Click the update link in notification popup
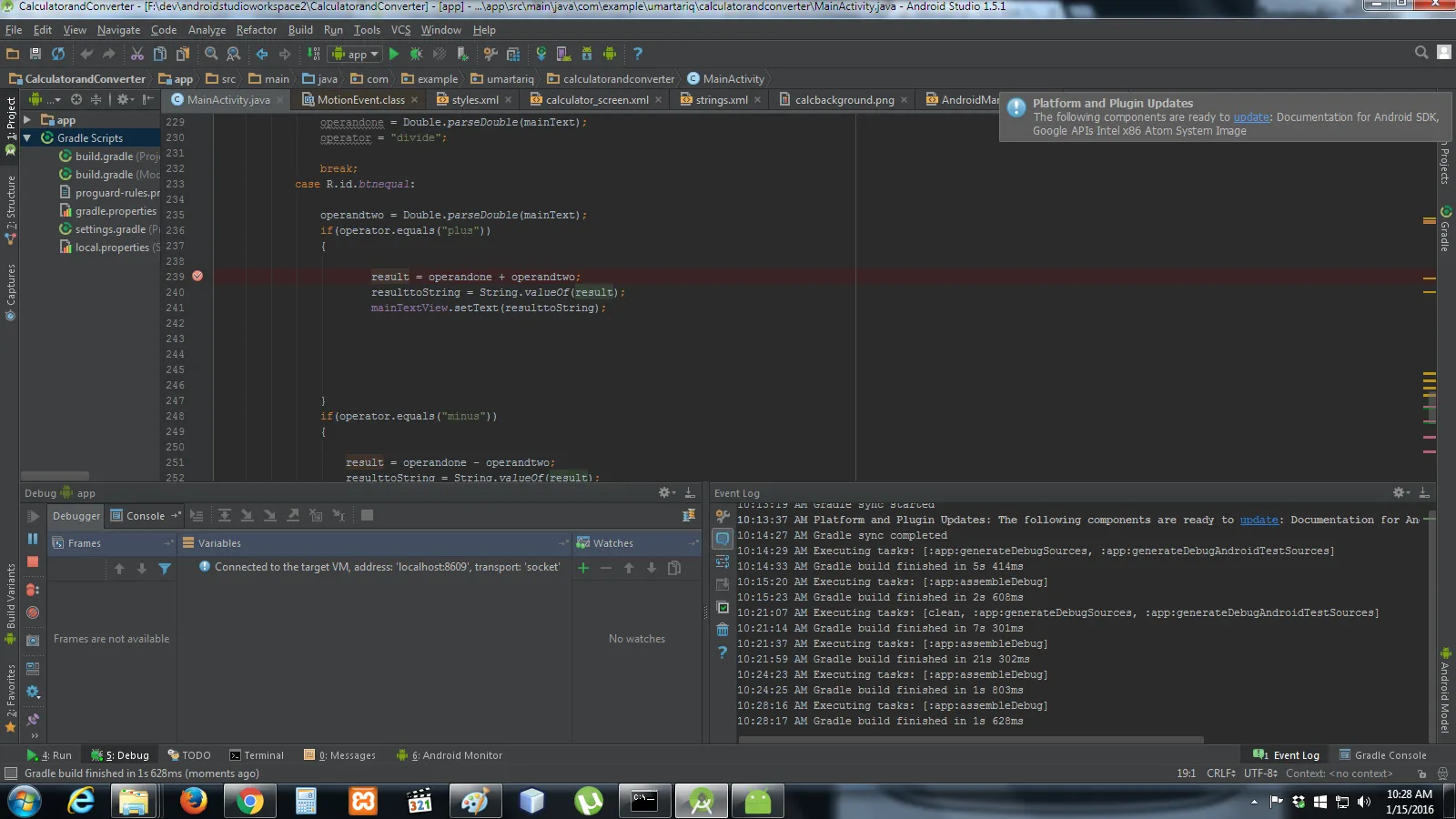The height and width of the screenshot is (819, 1456). tap(1251, 117)
